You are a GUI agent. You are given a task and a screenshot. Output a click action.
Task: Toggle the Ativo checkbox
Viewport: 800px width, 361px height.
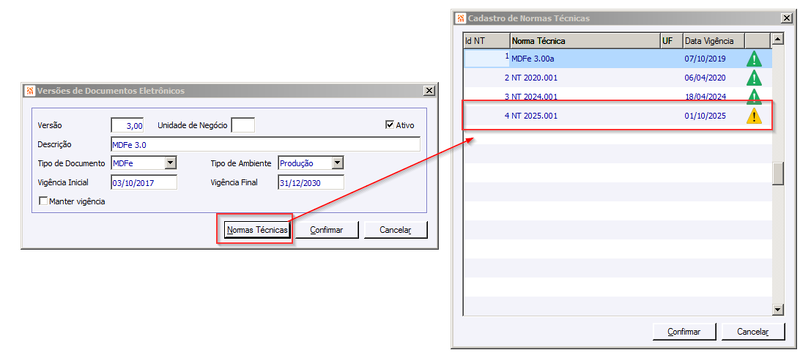point(390,125)
